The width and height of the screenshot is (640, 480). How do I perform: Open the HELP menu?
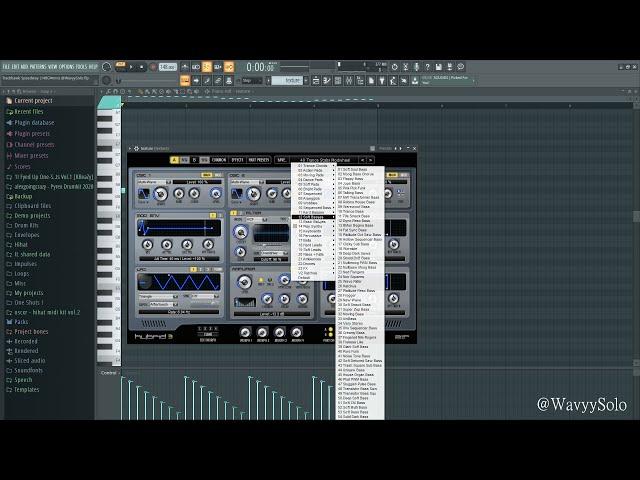[x=93, y=67]
